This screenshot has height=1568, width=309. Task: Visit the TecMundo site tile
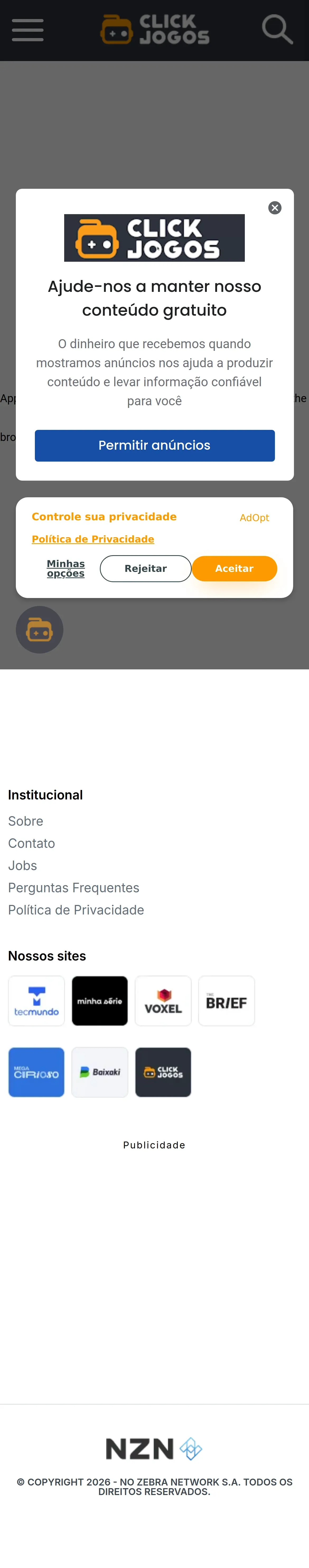(x=36, y=1001)
